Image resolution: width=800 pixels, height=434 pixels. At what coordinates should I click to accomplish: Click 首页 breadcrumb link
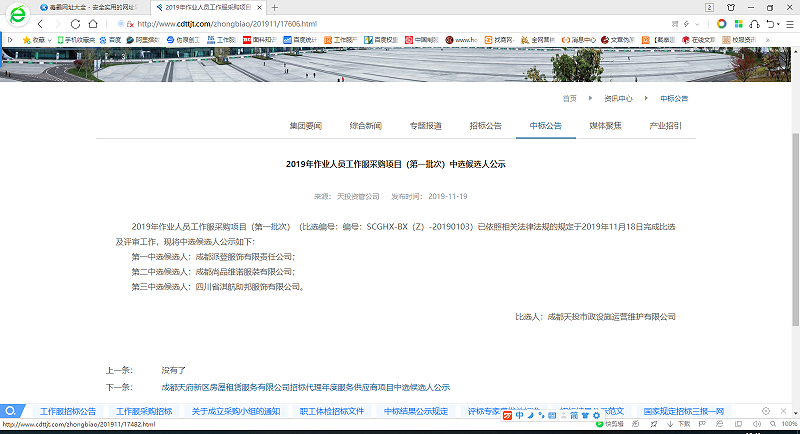coord(569,99)
